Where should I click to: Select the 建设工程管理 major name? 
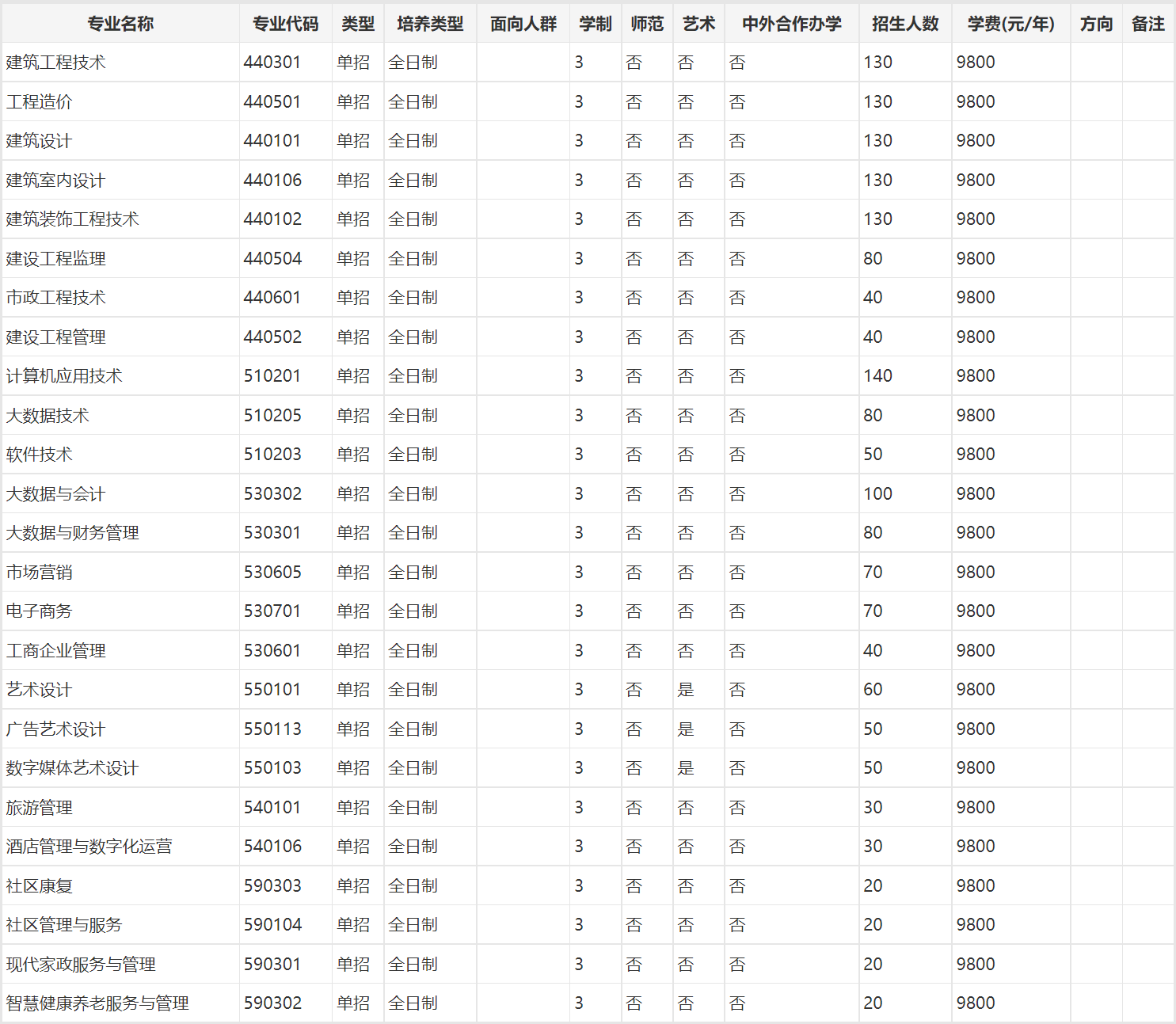[x=55, y=337]
